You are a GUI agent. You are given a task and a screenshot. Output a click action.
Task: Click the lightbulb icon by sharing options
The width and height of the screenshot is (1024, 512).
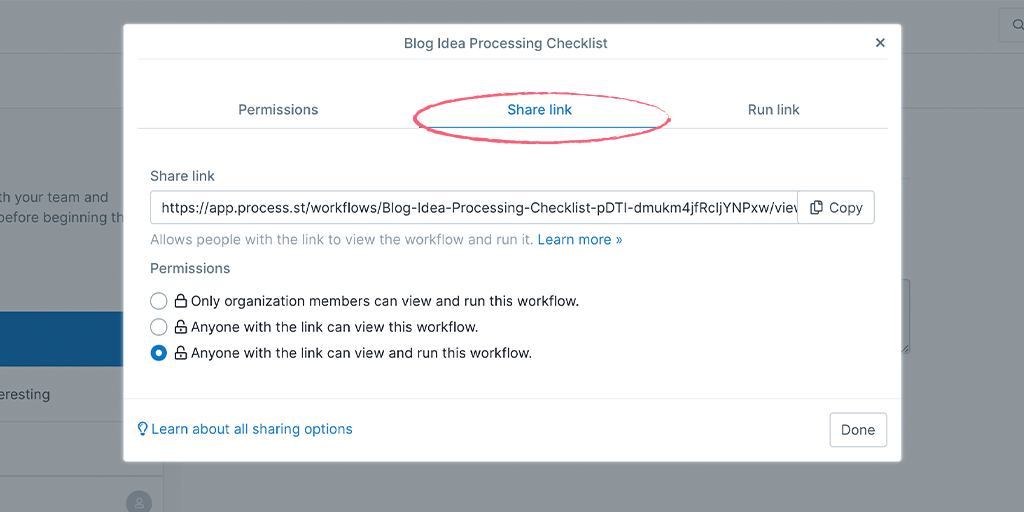tap(142, 429)
